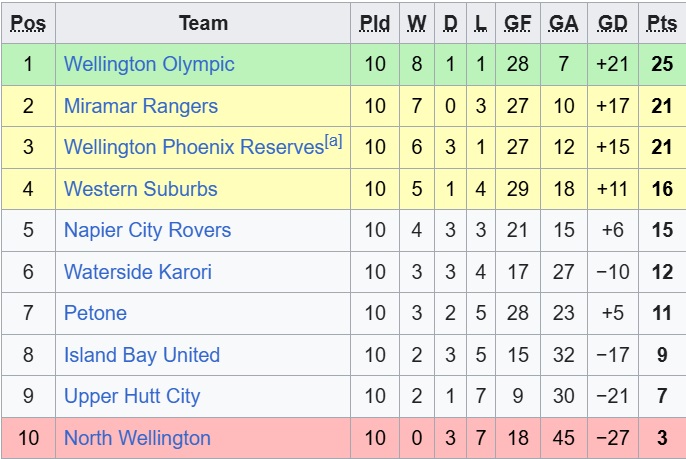Image resolution: width=686 pixels, height=459 pixels.
Task: Click the Pld column header abbreviation
Action: tap(375, 23)
